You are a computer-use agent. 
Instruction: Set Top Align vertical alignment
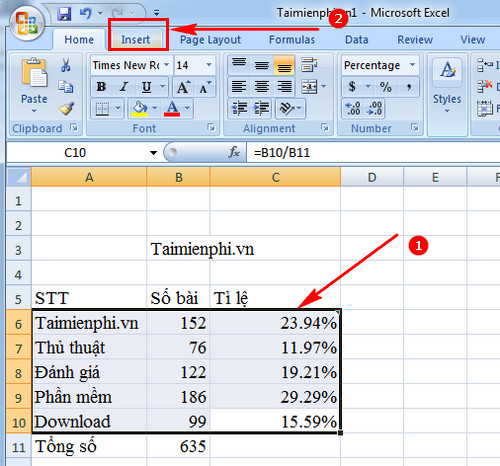(x=239, y=65)
